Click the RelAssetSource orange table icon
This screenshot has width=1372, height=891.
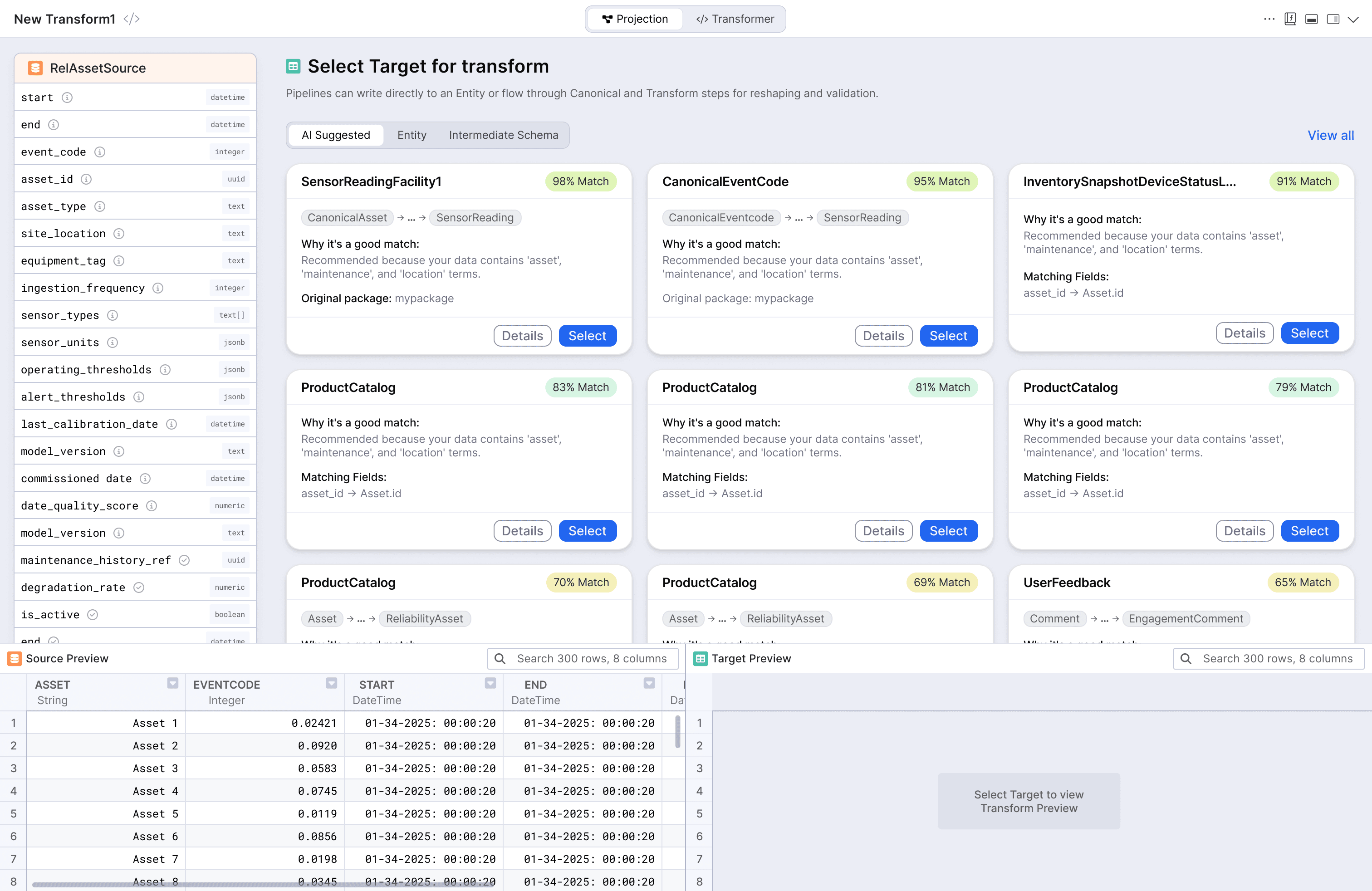(35, 68)
